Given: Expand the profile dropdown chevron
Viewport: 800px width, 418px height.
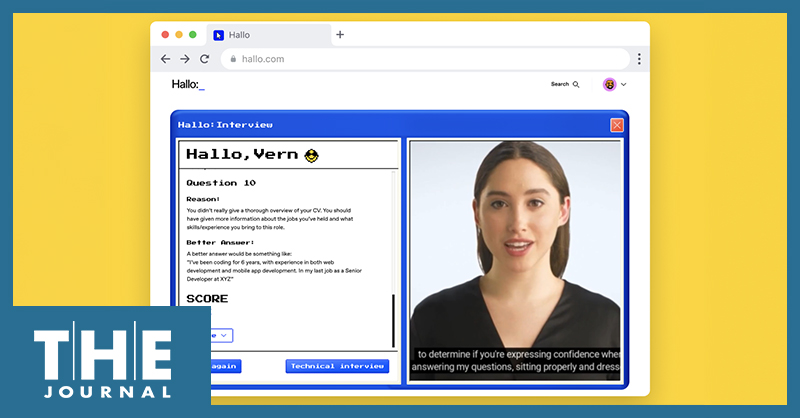Looking at the screenshot, I should pos(623,85).
